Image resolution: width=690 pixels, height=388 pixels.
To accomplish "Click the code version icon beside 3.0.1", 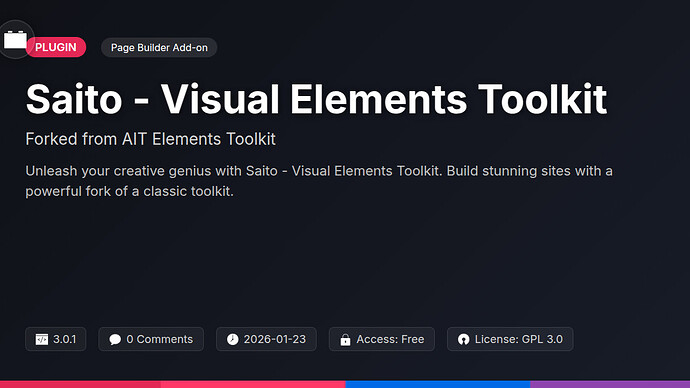I will click(x=42, y=339).
